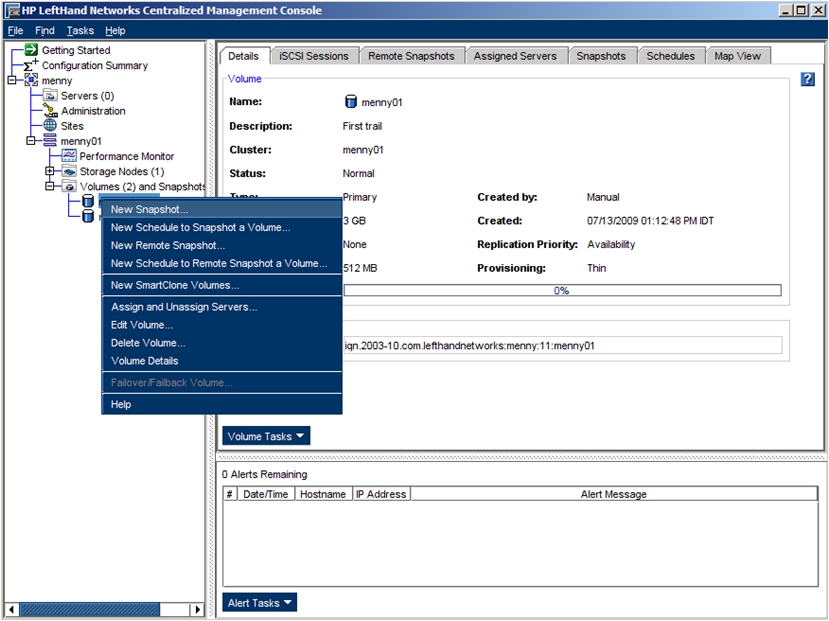The image size is (829, 621).
Task: Click the "0 Alerts Remaining" label
Action: [264, 474]
